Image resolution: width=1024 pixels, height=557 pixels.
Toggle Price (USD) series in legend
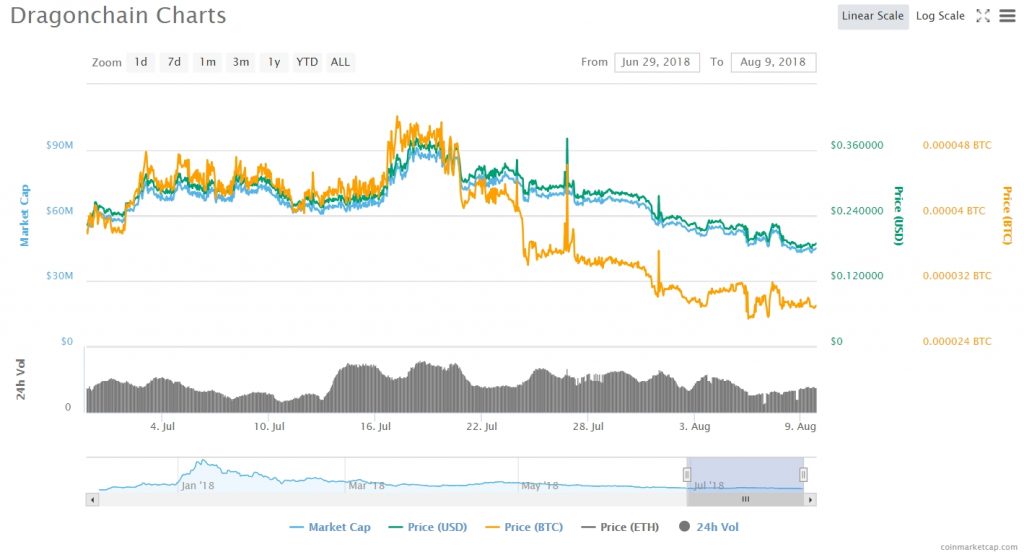point(428,527)
